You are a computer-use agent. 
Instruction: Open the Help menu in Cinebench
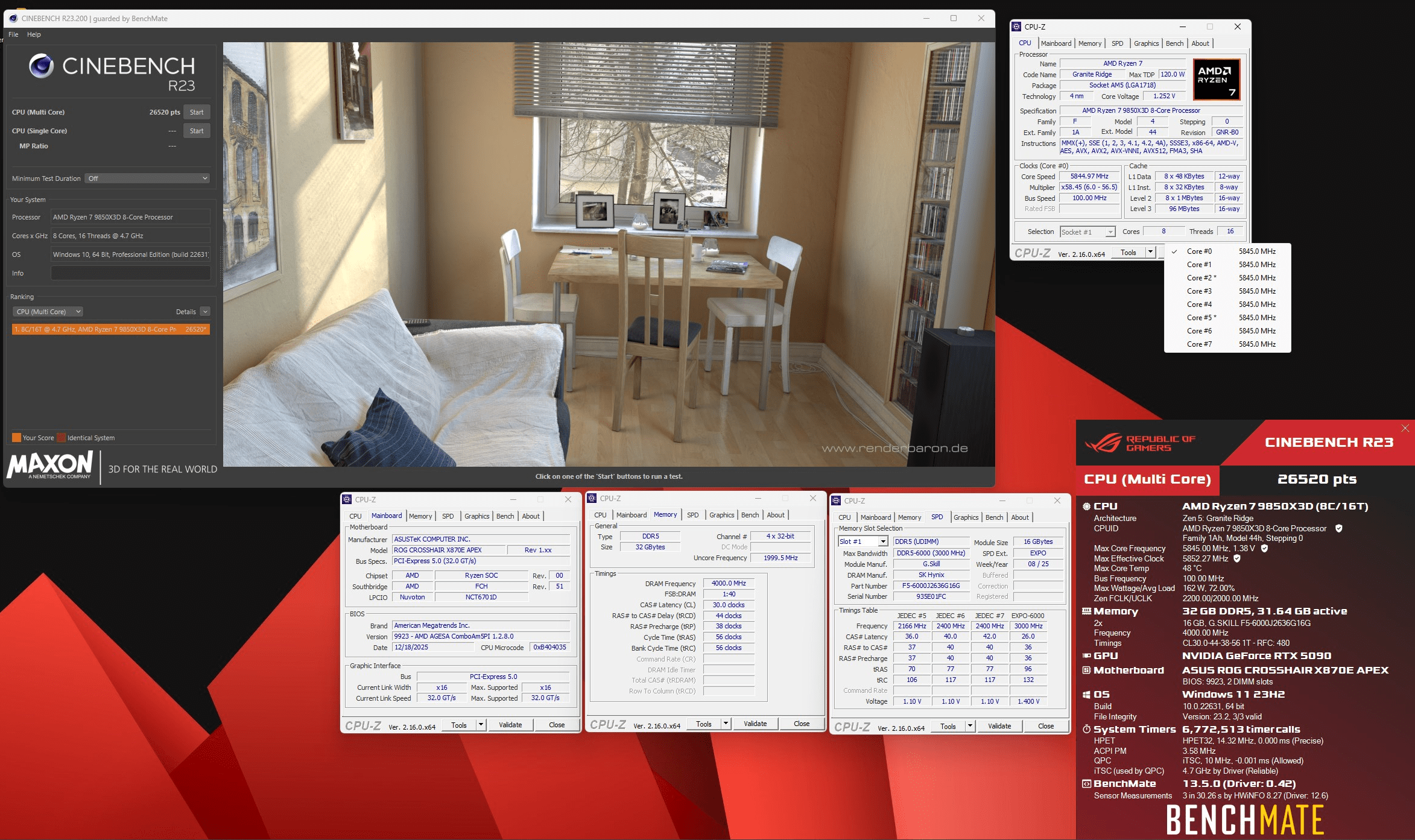[34, 34]
